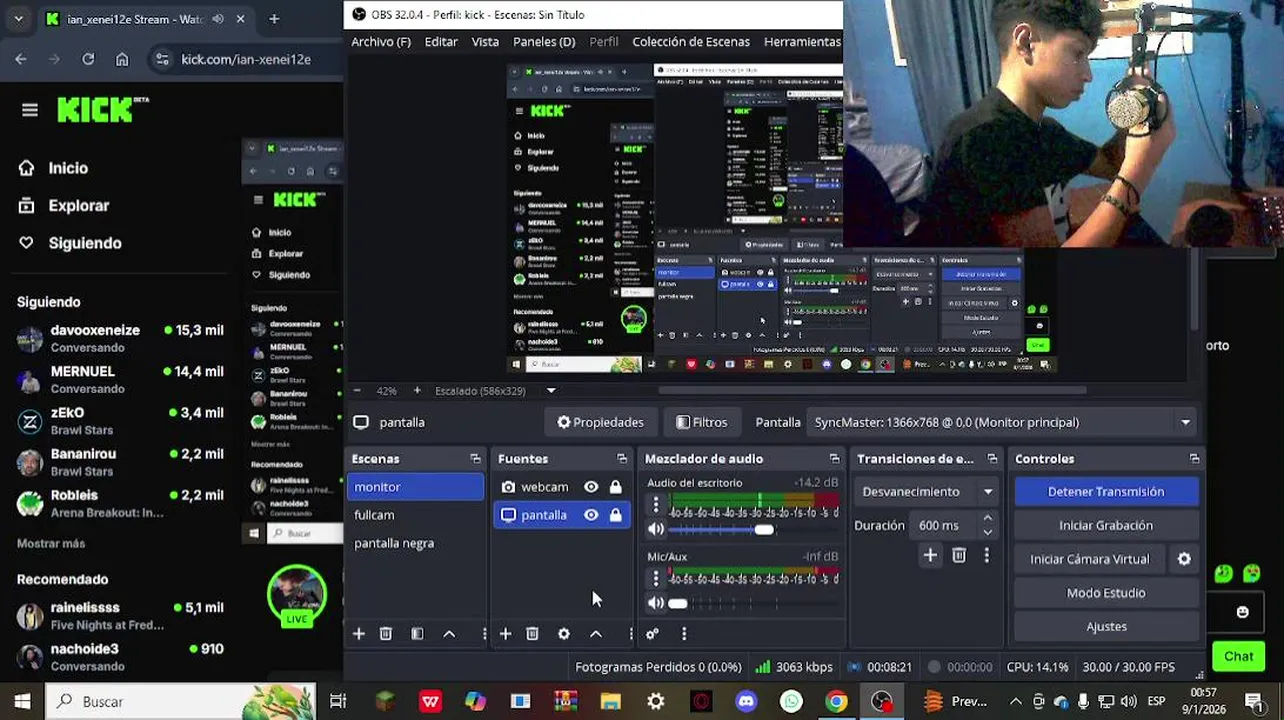Toggle lock on webcam source

point(615,487)
